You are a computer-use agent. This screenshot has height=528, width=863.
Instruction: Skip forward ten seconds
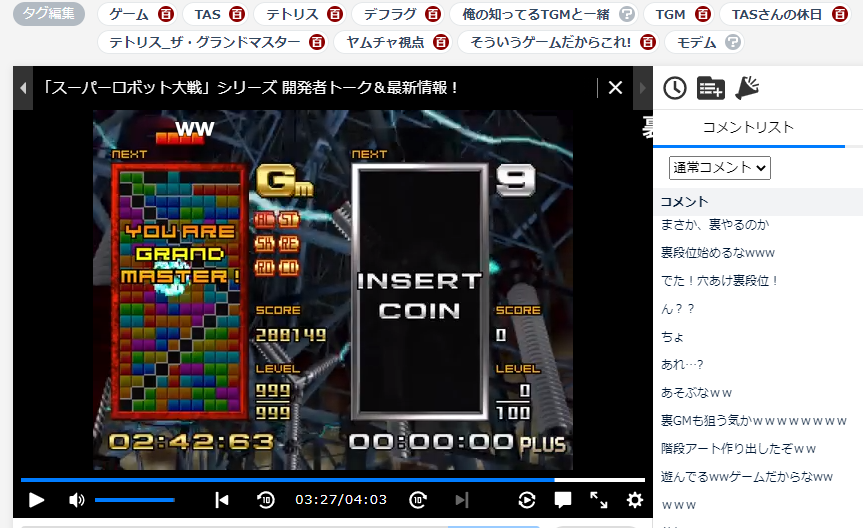(418, 500)
